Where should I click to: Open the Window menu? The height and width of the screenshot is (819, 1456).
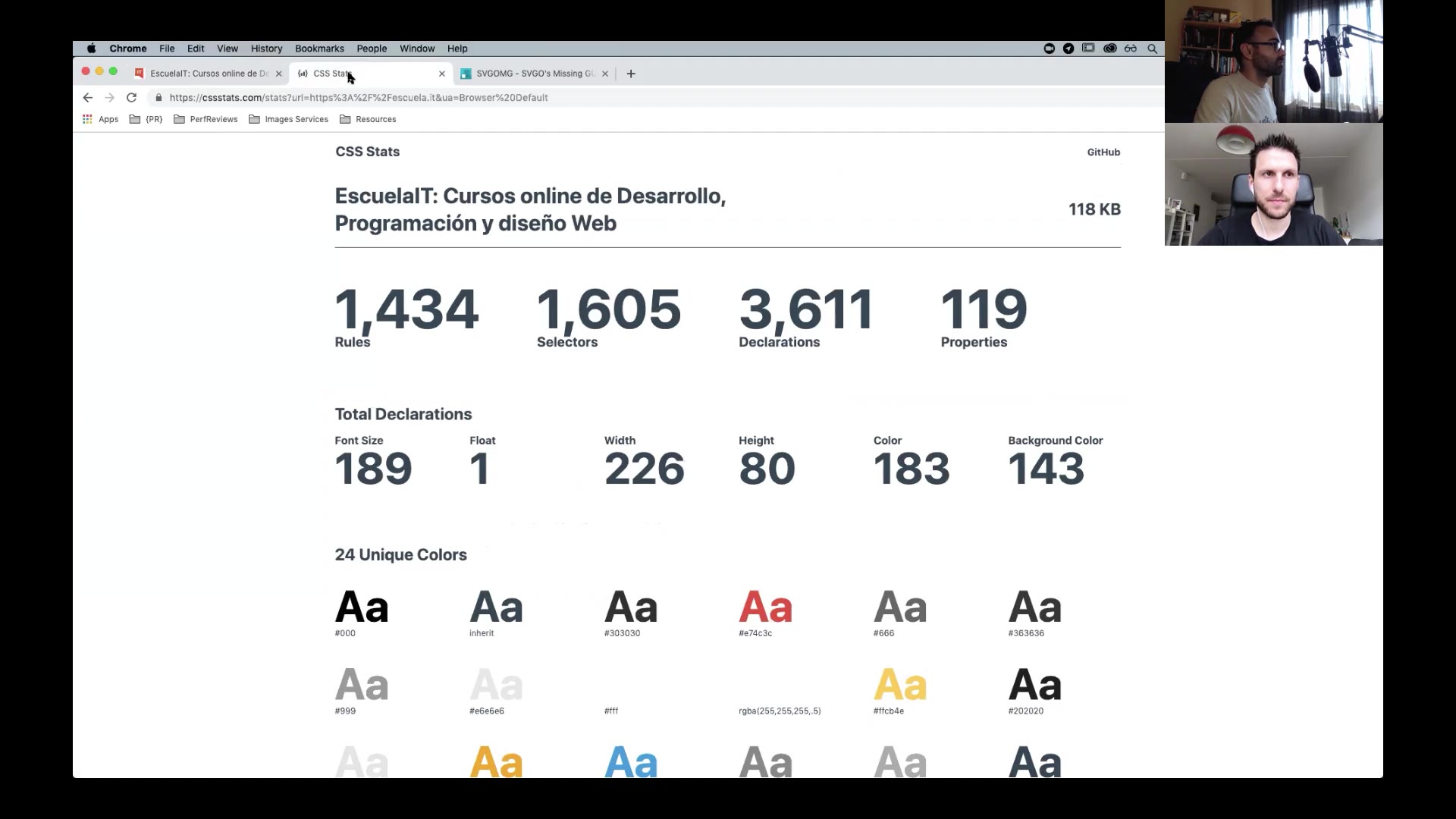417,49
